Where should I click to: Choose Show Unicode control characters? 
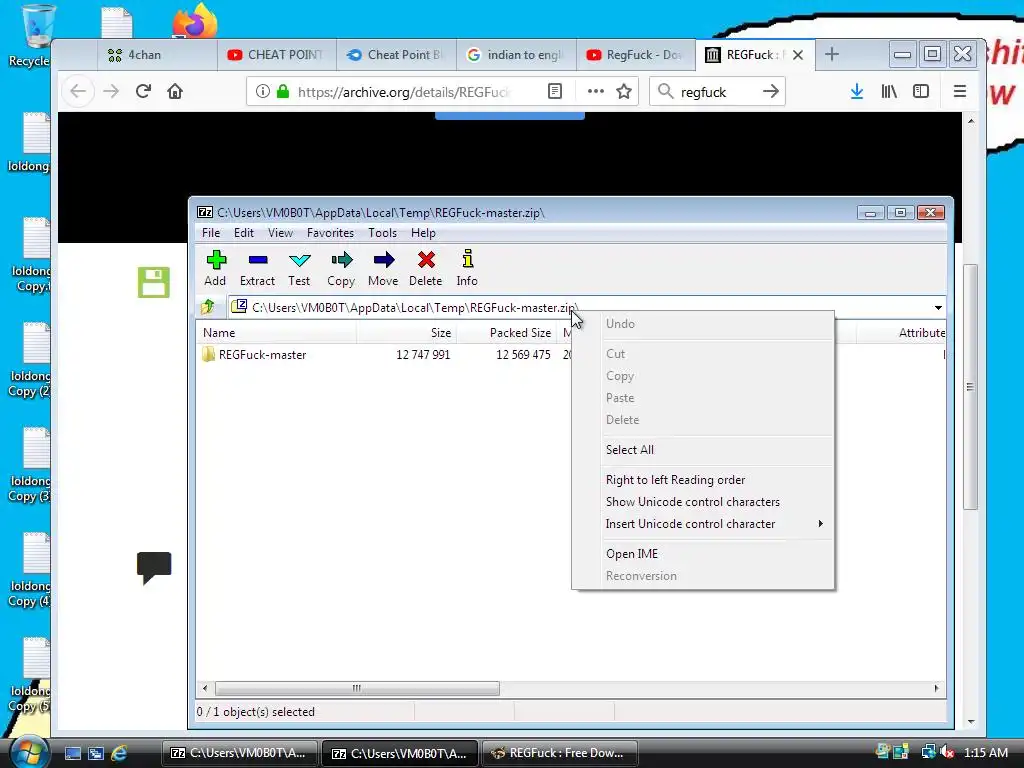(703, 502)
